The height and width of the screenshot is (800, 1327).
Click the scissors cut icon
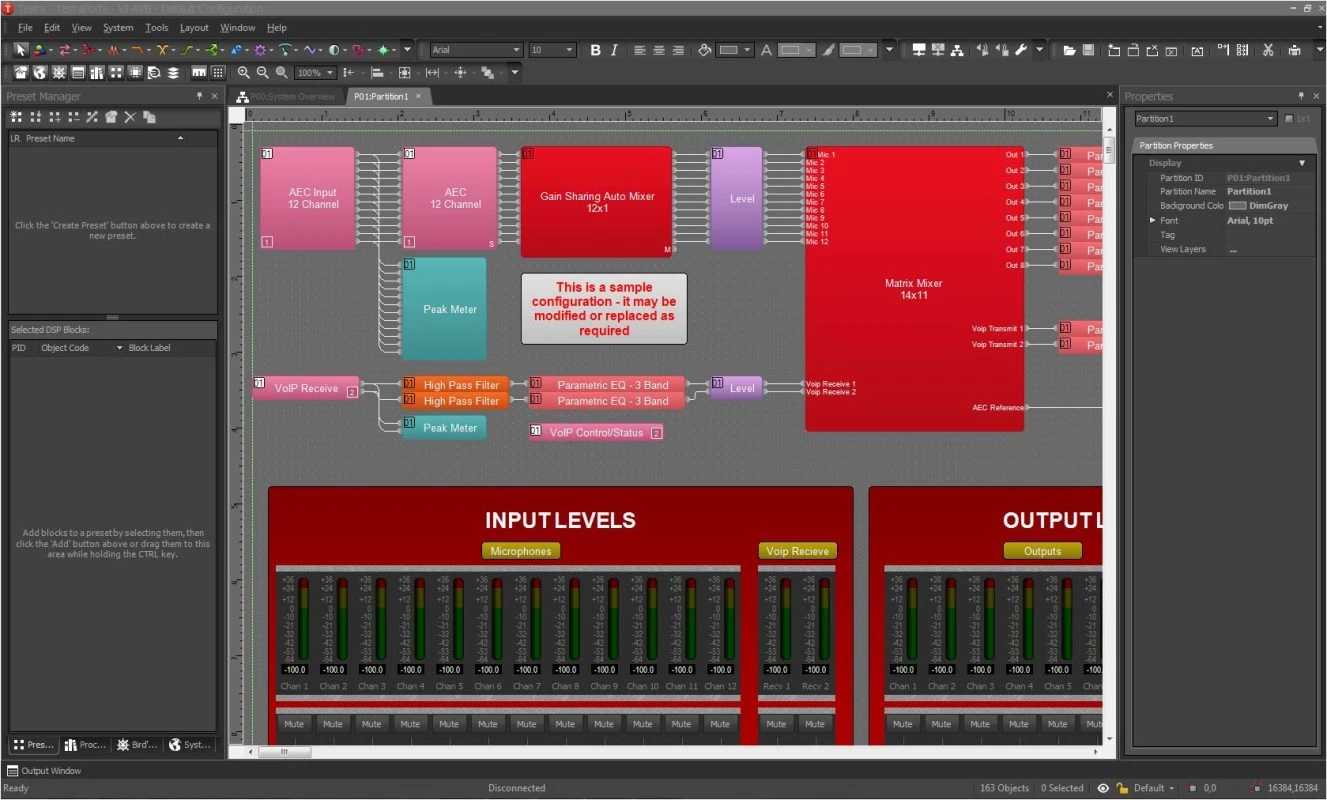tap(1268, 50)
